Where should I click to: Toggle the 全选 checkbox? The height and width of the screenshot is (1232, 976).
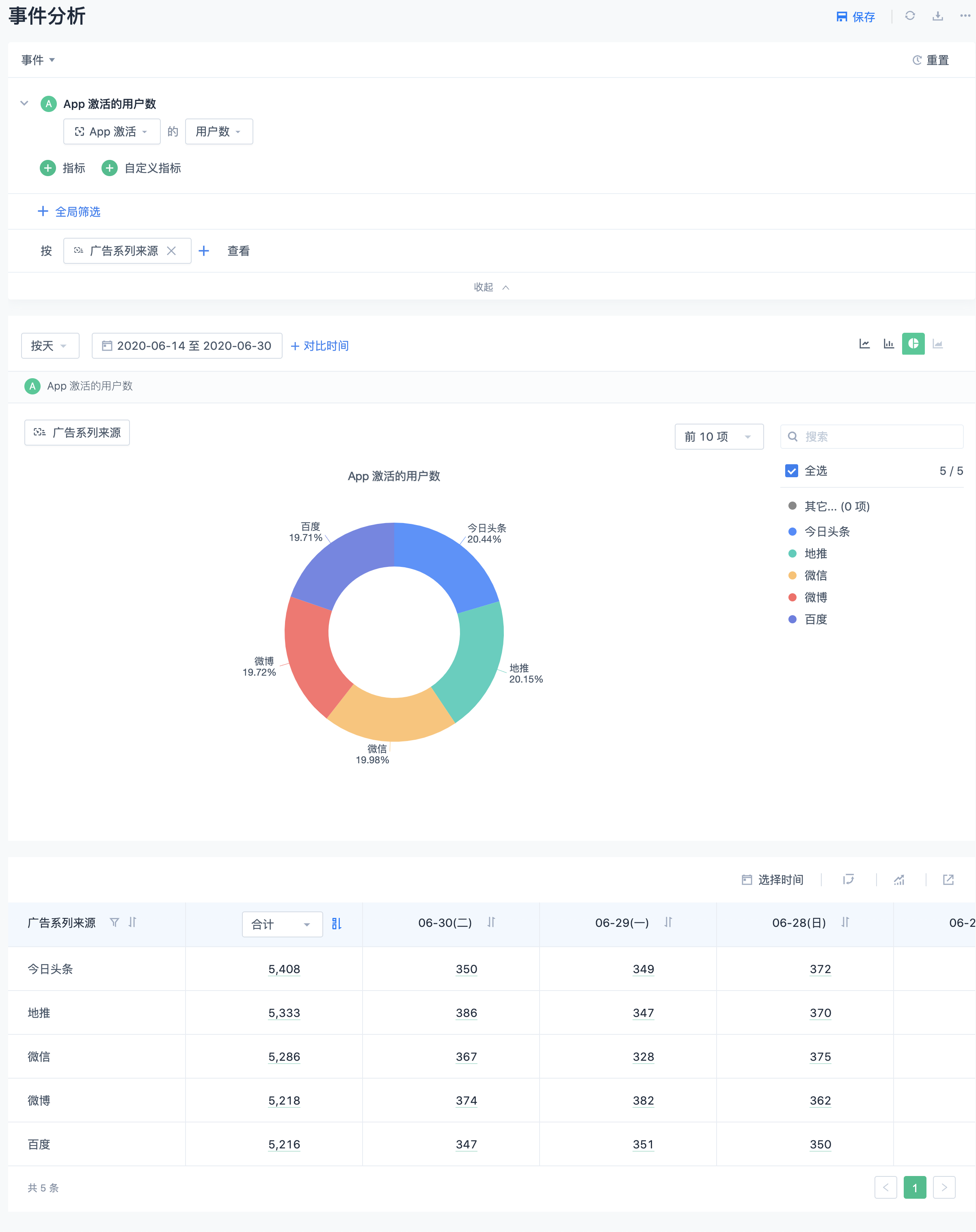791,471
